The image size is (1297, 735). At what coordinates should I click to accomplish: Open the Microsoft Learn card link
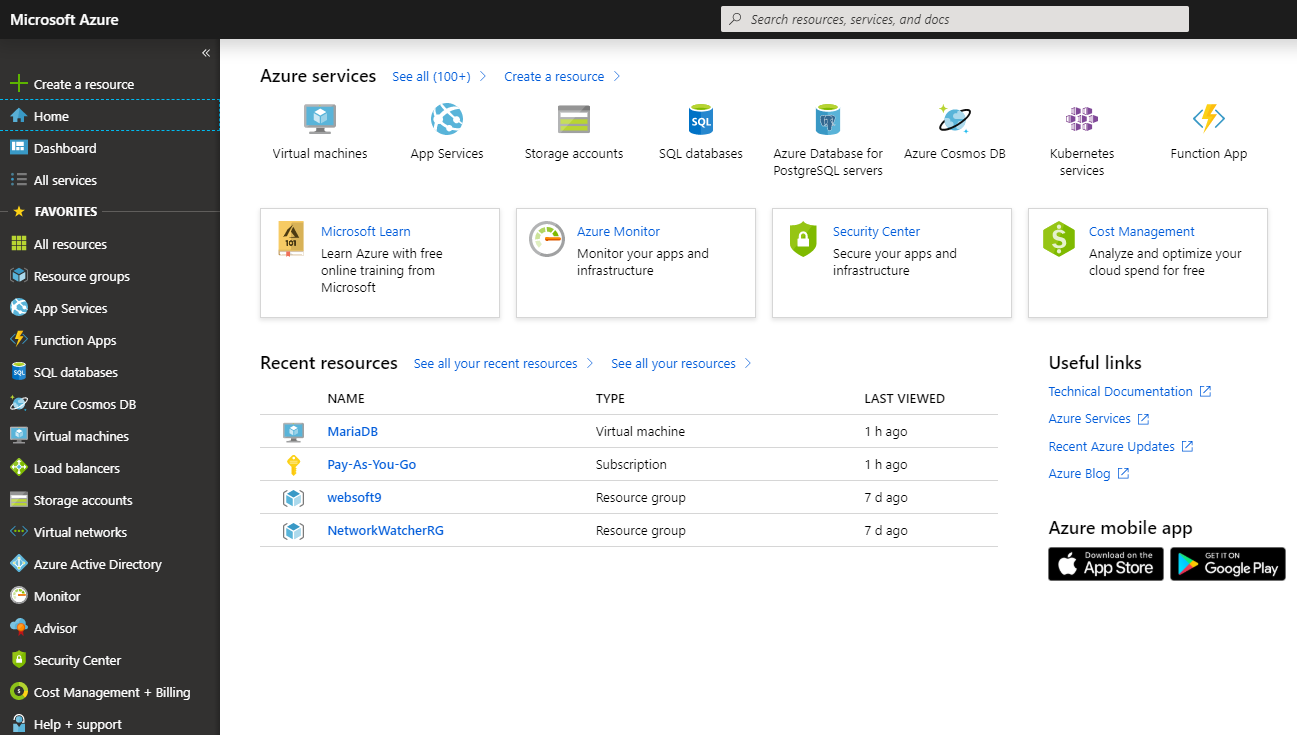(x=366, y=231)
